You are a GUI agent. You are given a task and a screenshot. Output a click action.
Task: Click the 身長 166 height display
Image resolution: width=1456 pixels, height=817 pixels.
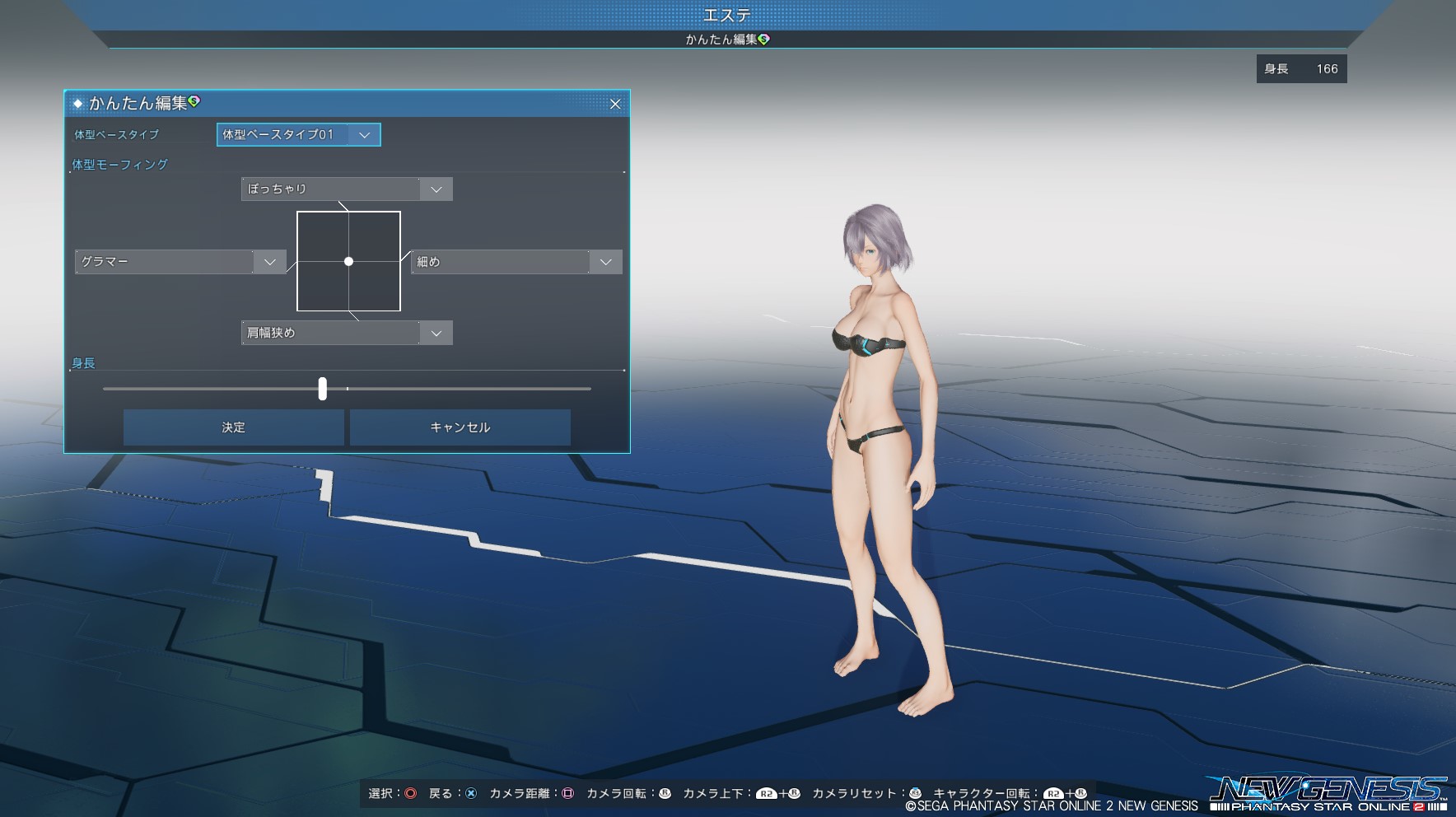[1301, 69]
